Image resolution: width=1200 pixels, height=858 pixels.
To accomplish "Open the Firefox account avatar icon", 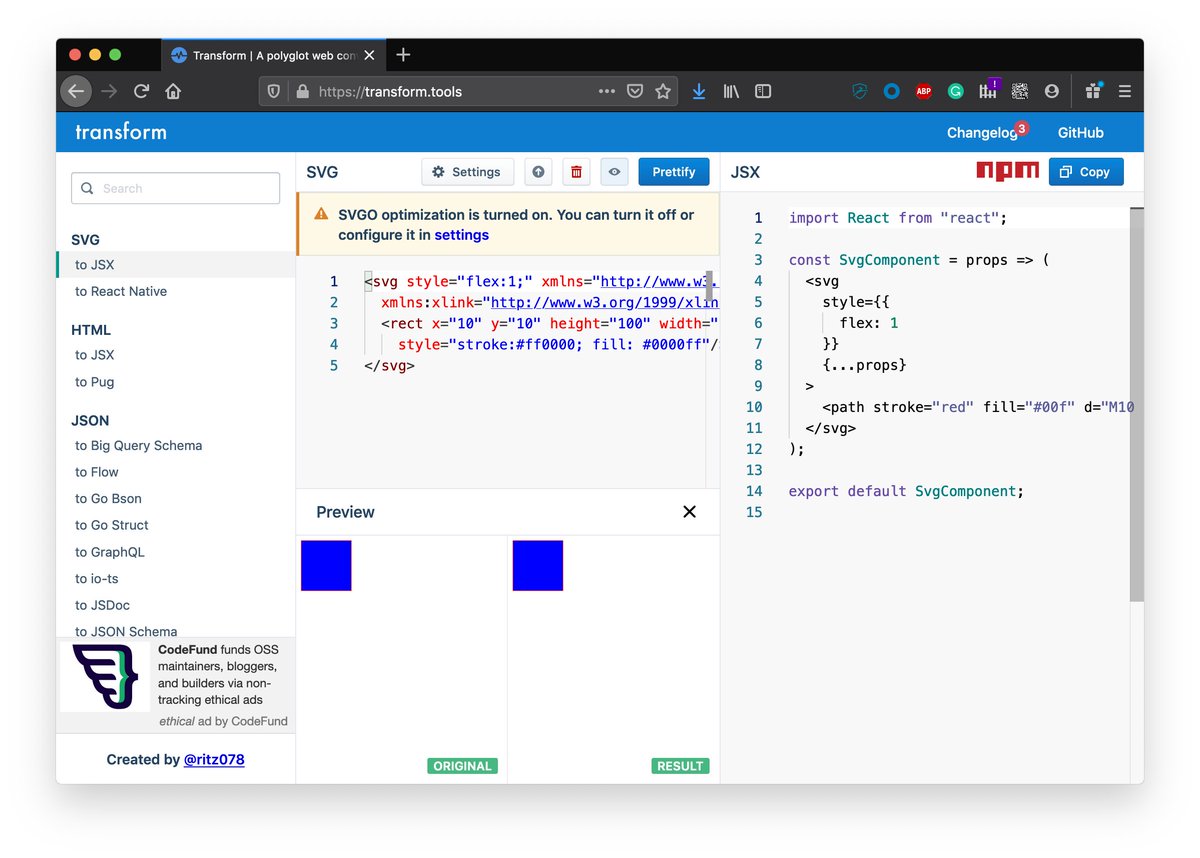I will click(x=1051, y=91).
